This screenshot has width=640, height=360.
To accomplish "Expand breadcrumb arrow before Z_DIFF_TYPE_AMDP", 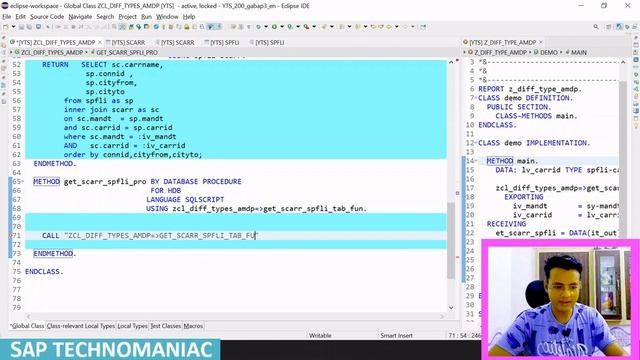I will coord(465,53).
